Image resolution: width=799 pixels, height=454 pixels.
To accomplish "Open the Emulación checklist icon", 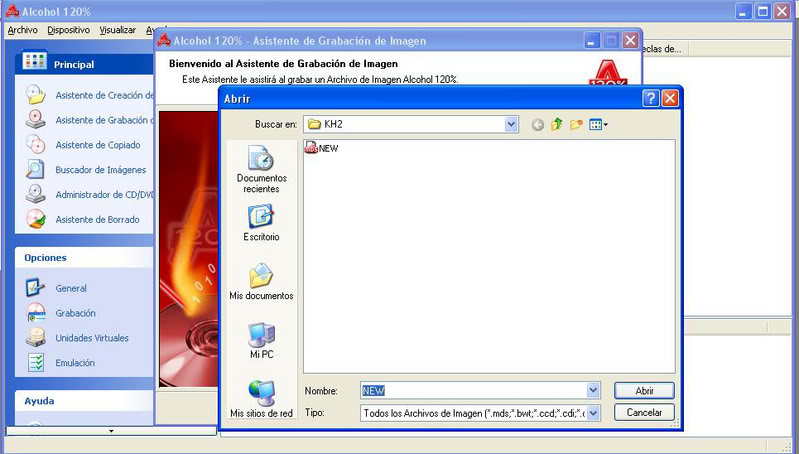I will 36,362.
